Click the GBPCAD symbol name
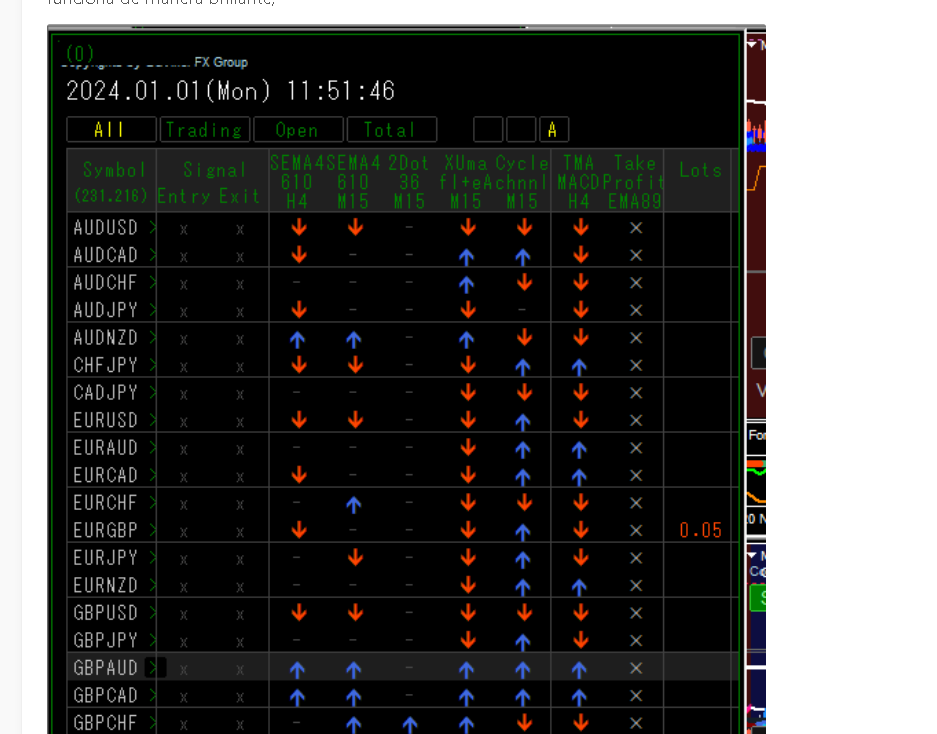Screen dimensions: 937x734 [x=106, y=695]
